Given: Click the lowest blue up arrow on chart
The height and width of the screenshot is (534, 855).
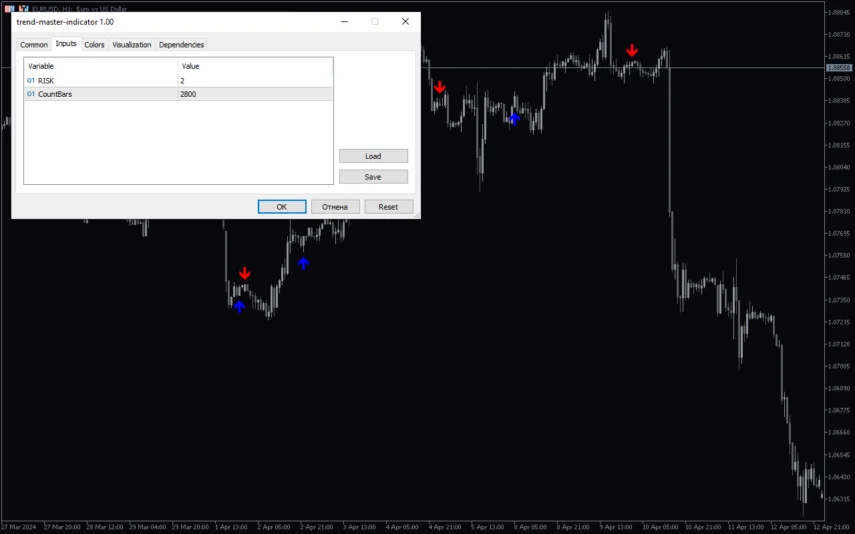Looking at the screenshot, I should 239,306.
